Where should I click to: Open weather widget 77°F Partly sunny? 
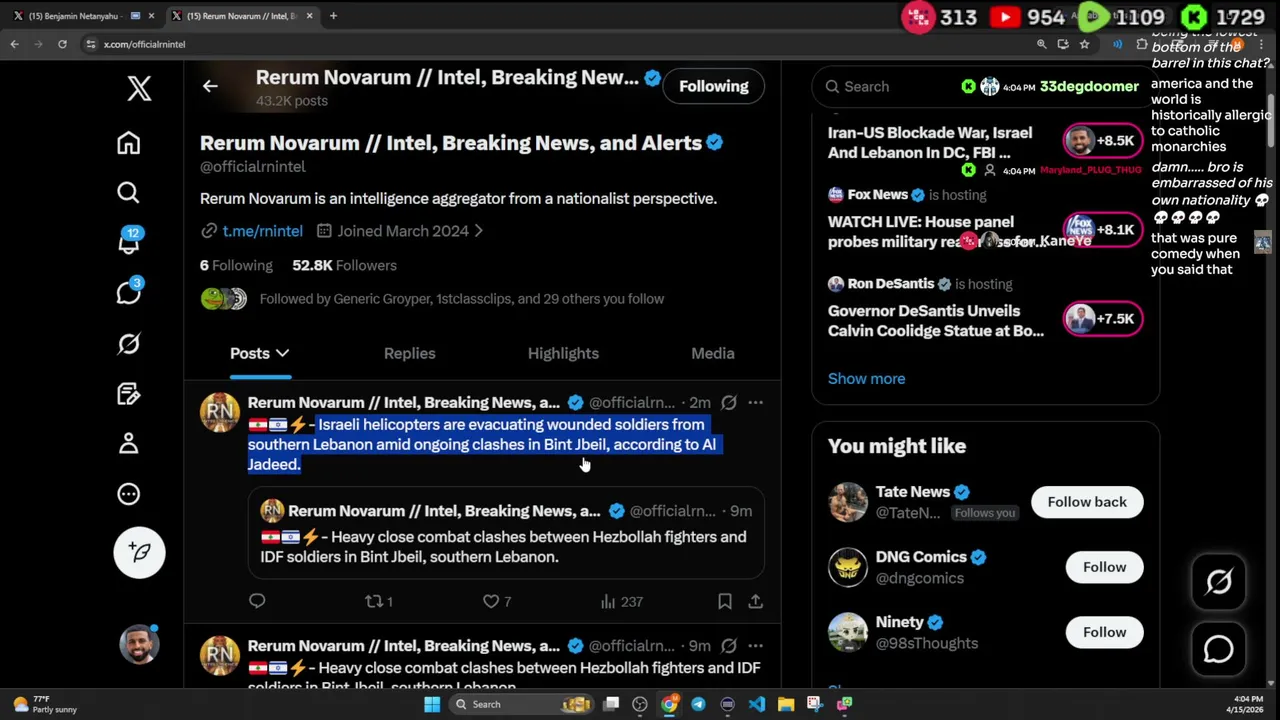(x=45, y=704)
